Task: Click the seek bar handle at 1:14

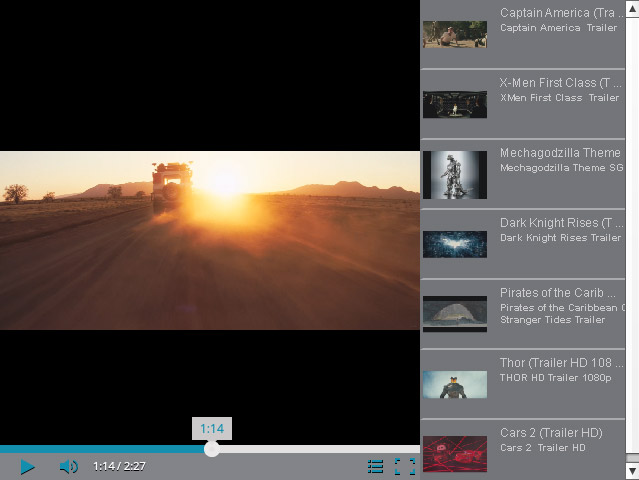Action: click(x=212, y=449)
